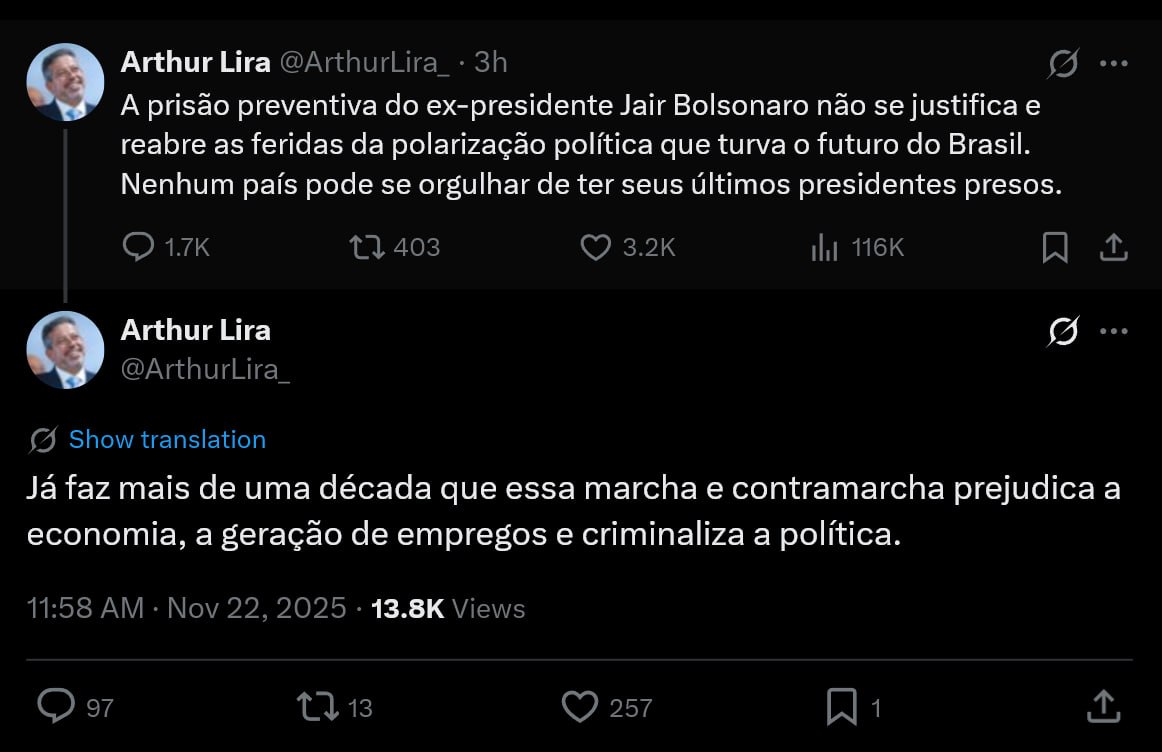Viewport: 1162px width, 752px height.
Task: Open Arthur Lira's avatar on main tweet
Action: [66, 350]
